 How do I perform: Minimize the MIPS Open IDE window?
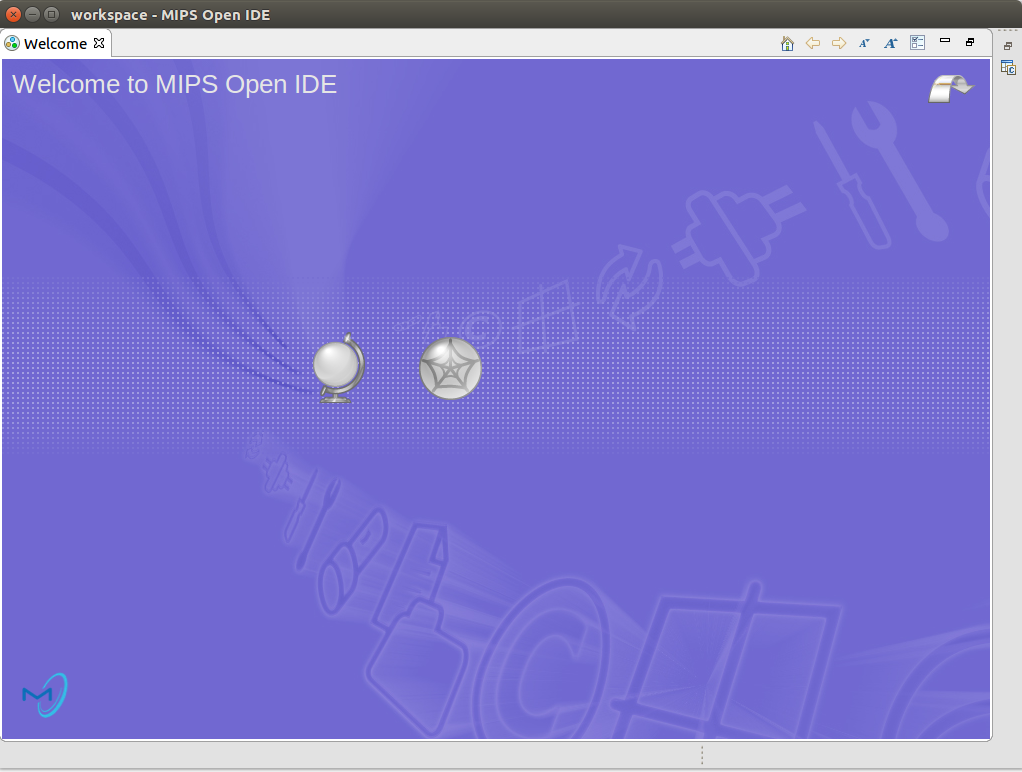point(32,14)
